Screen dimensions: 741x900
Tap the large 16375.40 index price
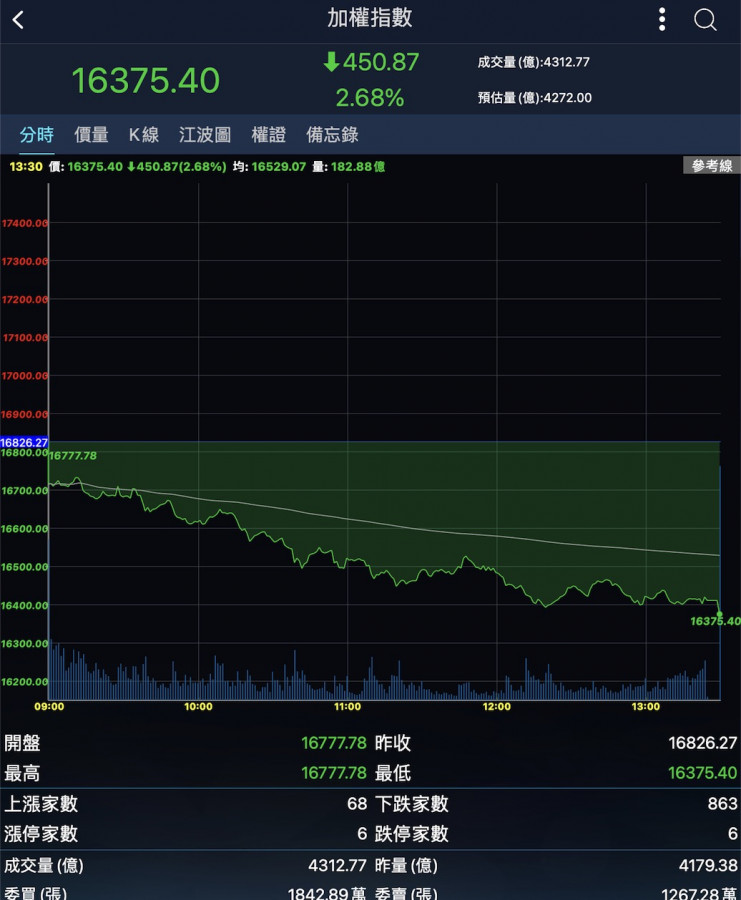pyautogui.click(x=146, y=80)
